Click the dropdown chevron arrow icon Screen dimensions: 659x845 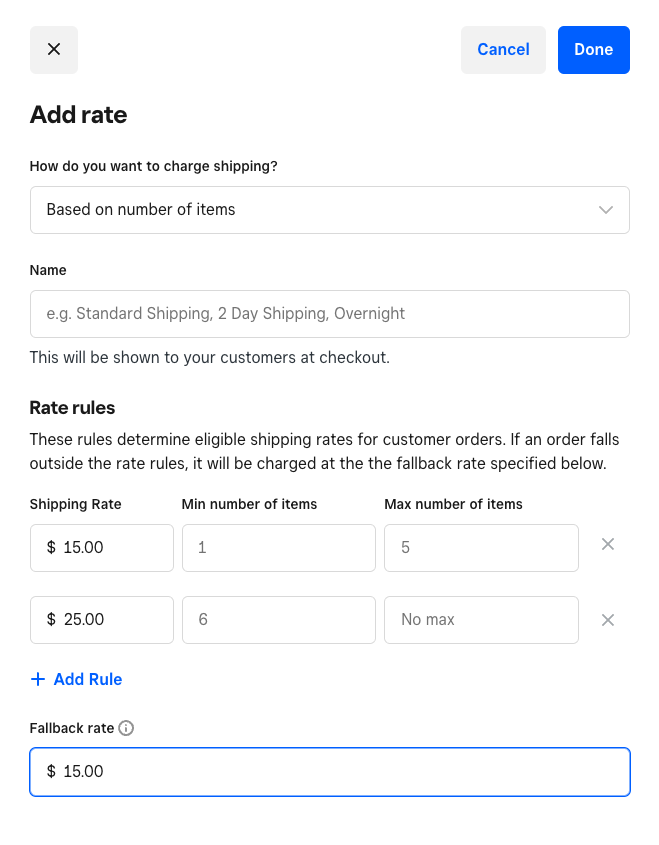[605, 210]
